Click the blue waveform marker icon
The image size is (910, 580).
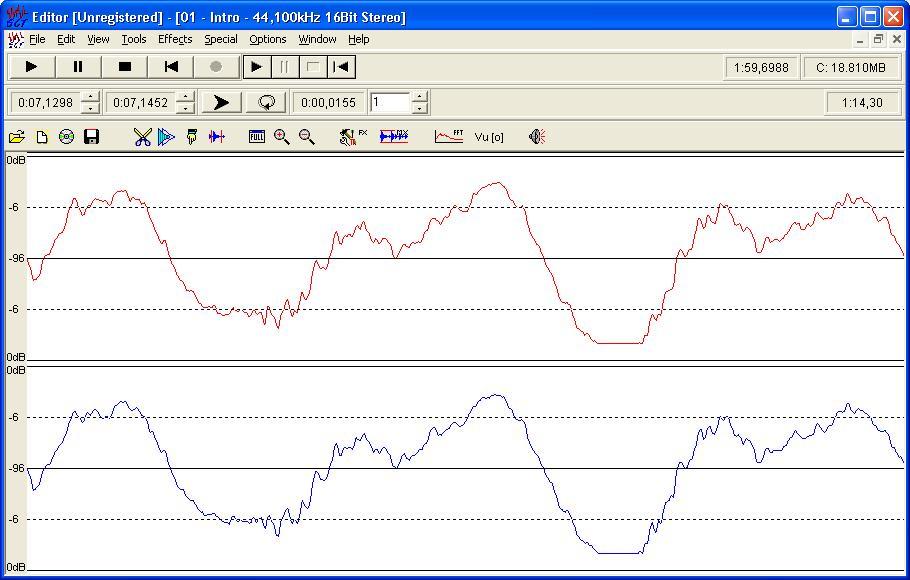pyautogui.click(x=216, y=137)
